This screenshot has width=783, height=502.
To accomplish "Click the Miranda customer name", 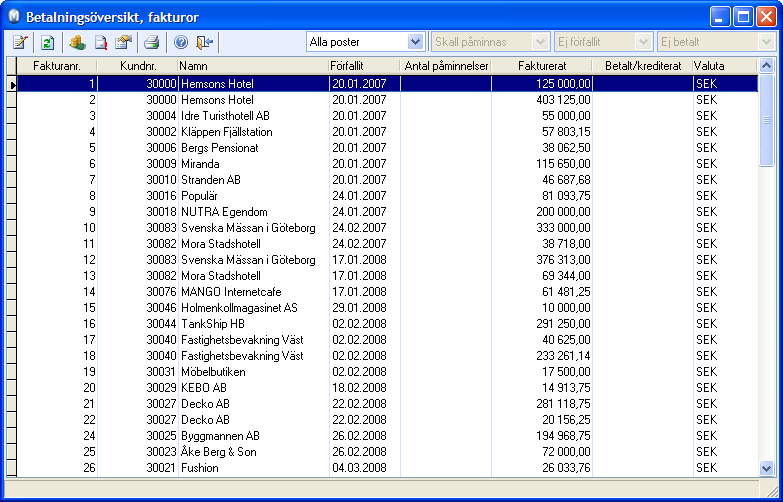I will click(x=200, y=164).
